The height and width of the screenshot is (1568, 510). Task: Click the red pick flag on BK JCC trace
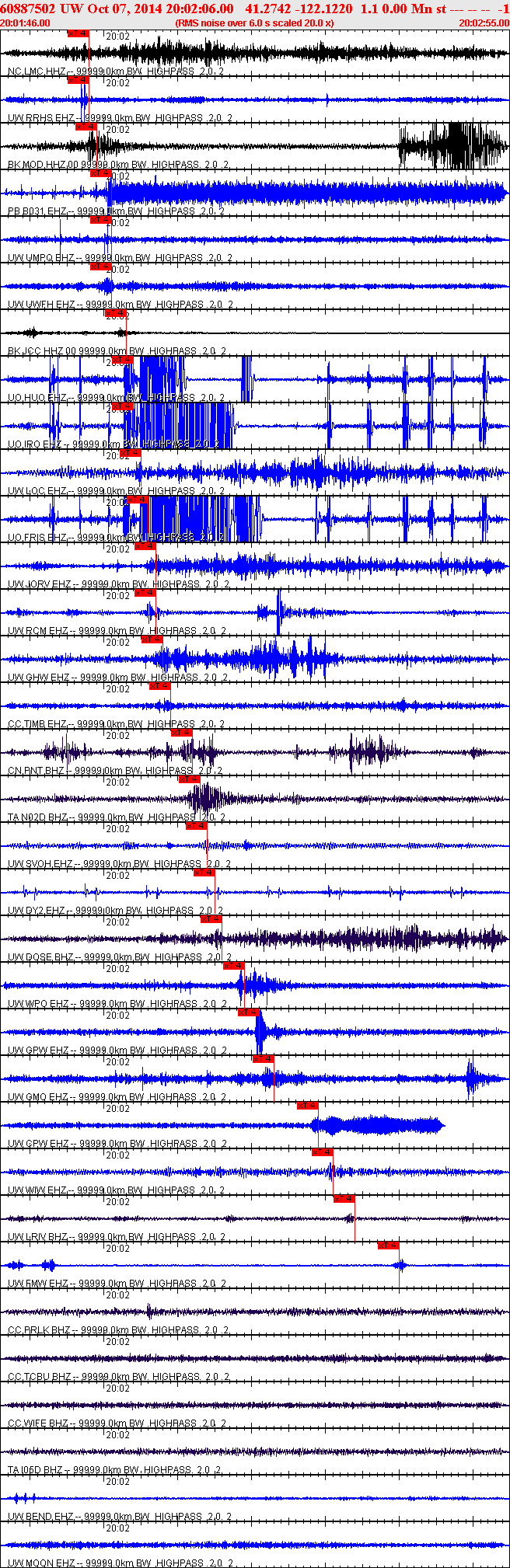tap(116, 313)
